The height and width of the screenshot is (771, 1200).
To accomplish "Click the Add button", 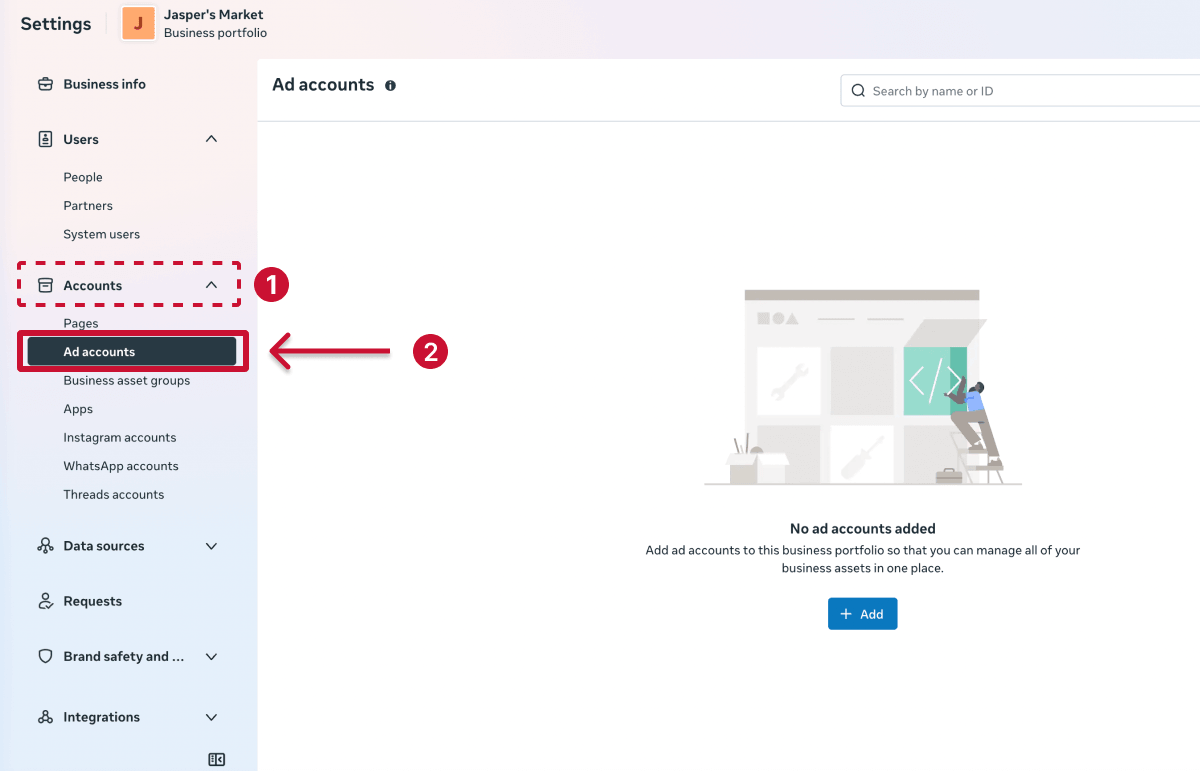I will 862,613.
